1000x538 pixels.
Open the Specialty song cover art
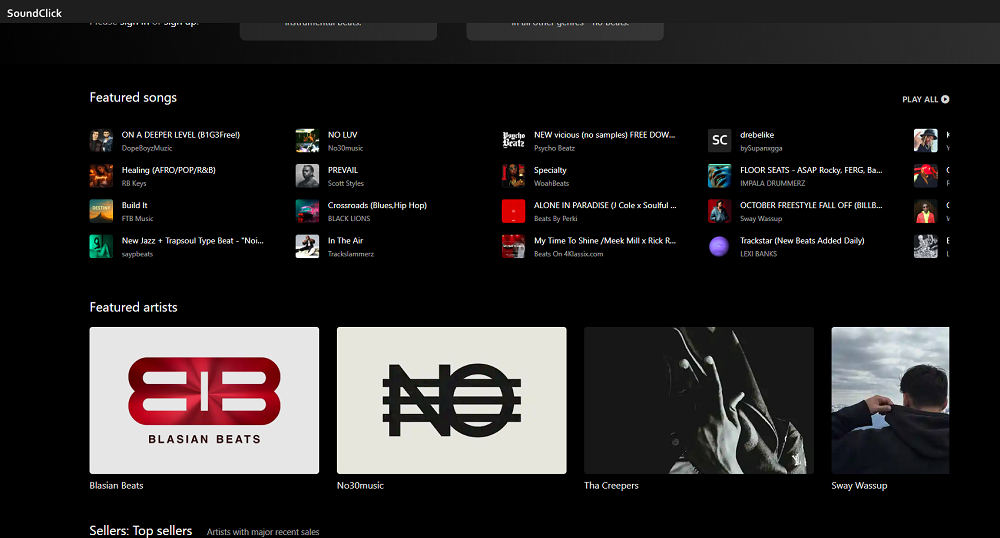[513, 176]
